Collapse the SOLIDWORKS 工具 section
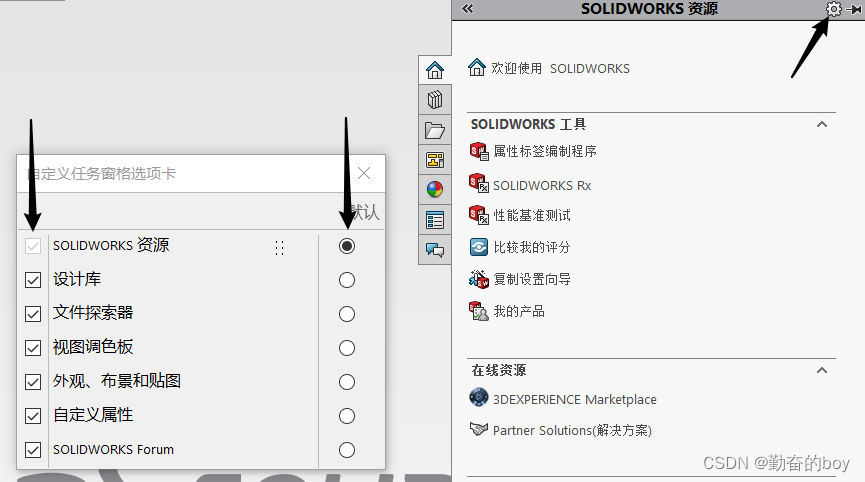This screenshot has width=865, height=482. click(821, 125)
